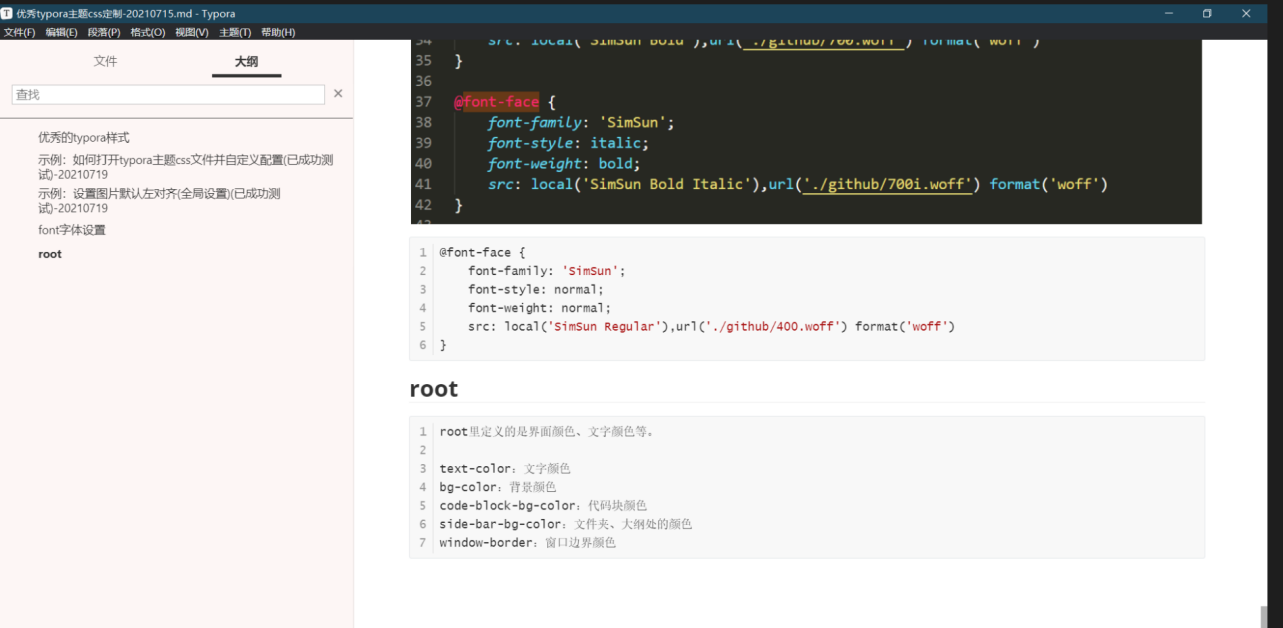The height and width of the screenshot is (628, 1283).
Task: Click the document vertical scrollbar thumb
Action: point(1265,616)
